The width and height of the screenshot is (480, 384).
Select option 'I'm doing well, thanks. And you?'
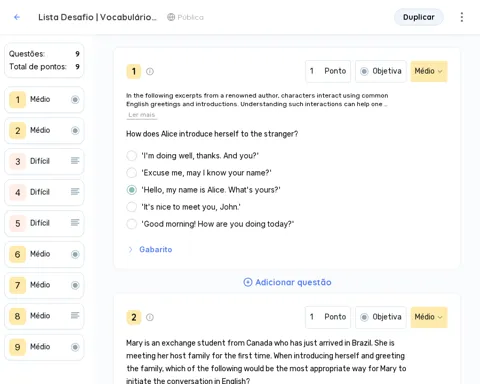tap(132, 156)
